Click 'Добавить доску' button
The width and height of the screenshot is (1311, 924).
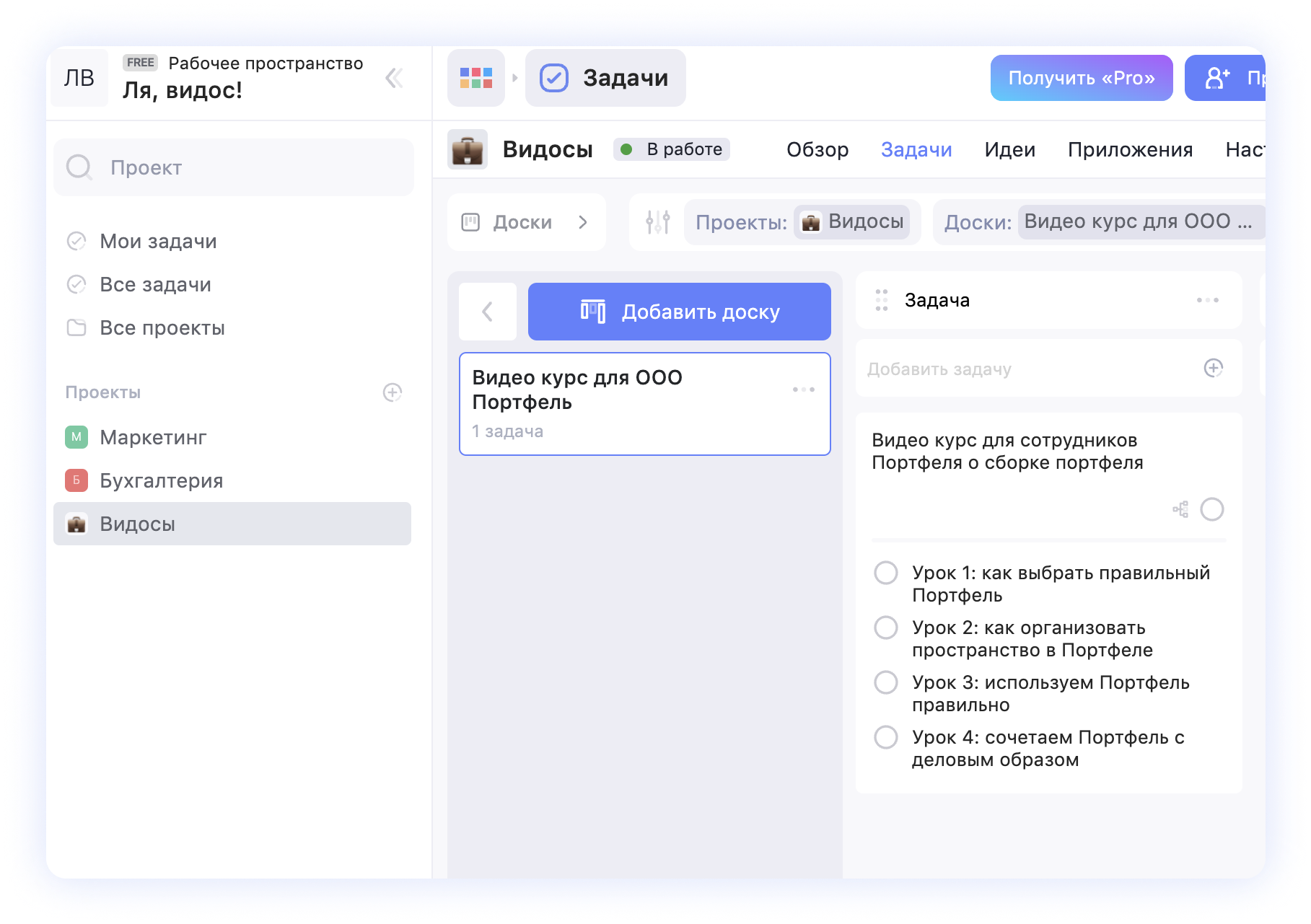click(679, 312)
